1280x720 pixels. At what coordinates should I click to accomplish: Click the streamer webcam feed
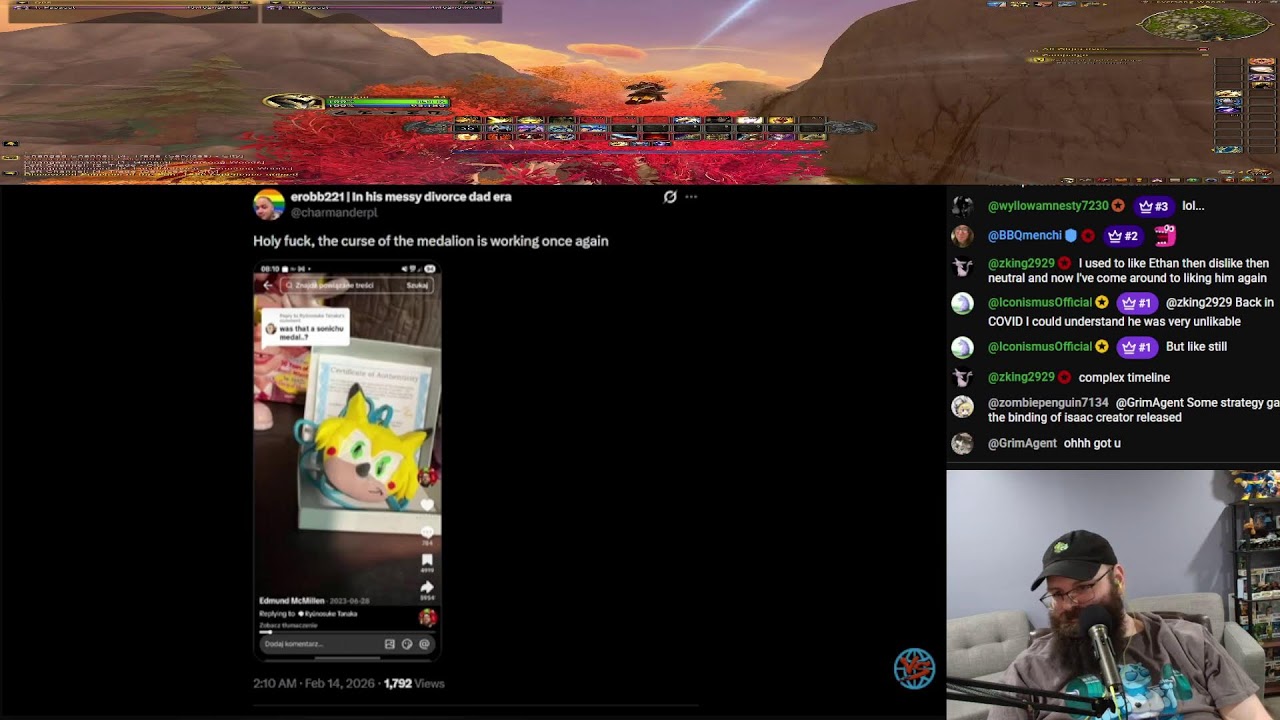click(1113, 595)
